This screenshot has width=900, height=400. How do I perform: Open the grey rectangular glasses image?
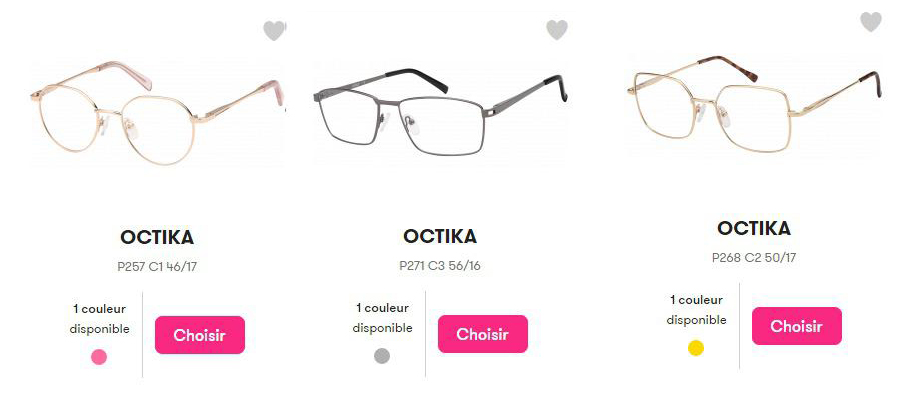tap(440, 112)
